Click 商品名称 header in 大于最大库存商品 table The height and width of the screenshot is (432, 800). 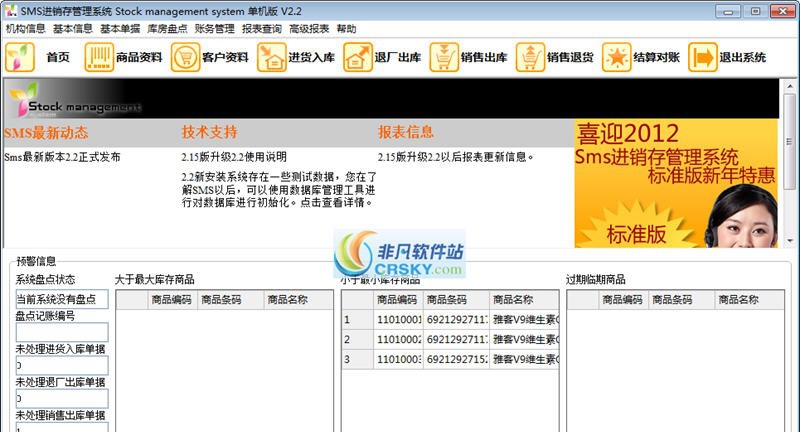pos(298,300)
